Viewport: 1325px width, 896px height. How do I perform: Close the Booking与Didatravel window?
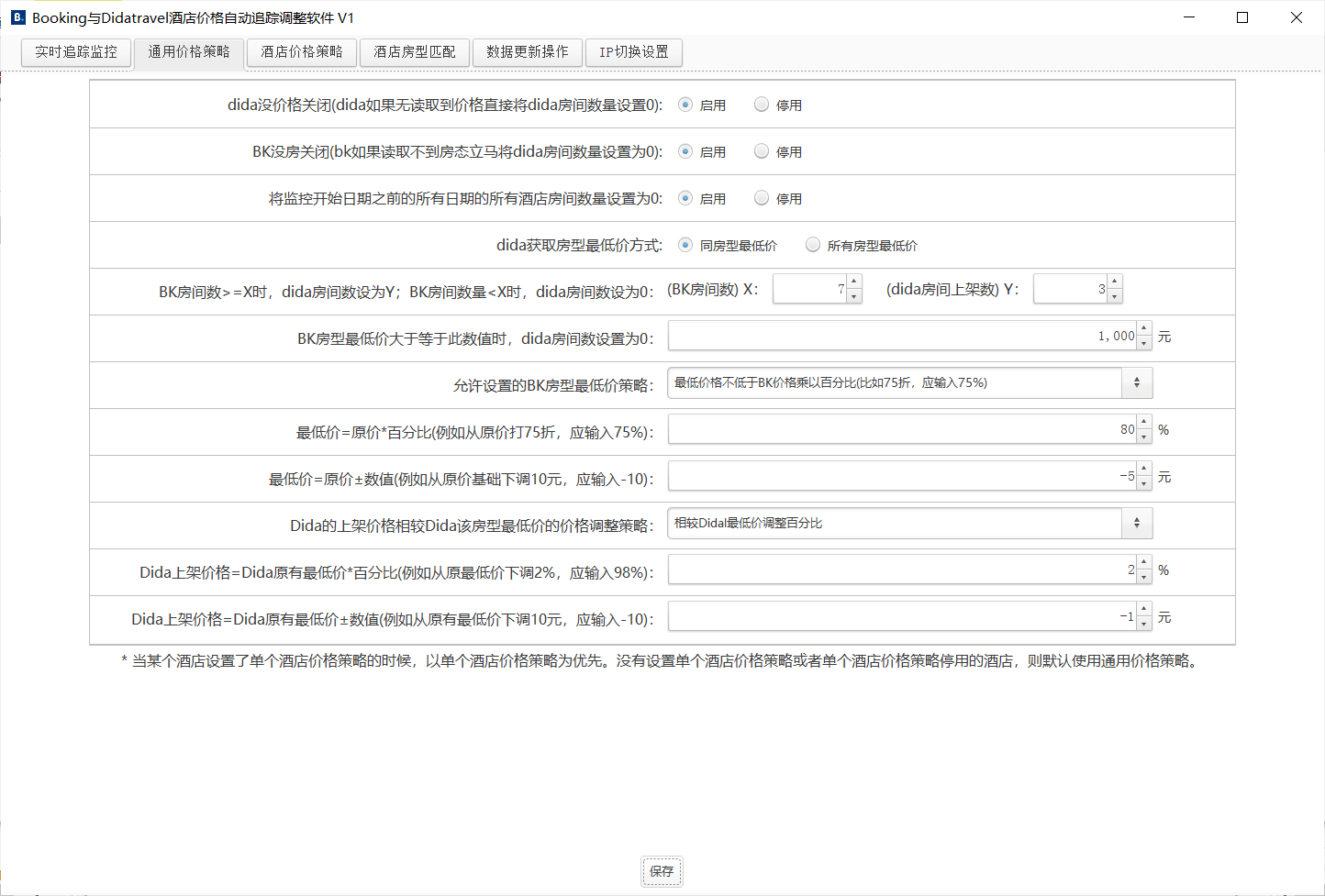click(1297, 17)
